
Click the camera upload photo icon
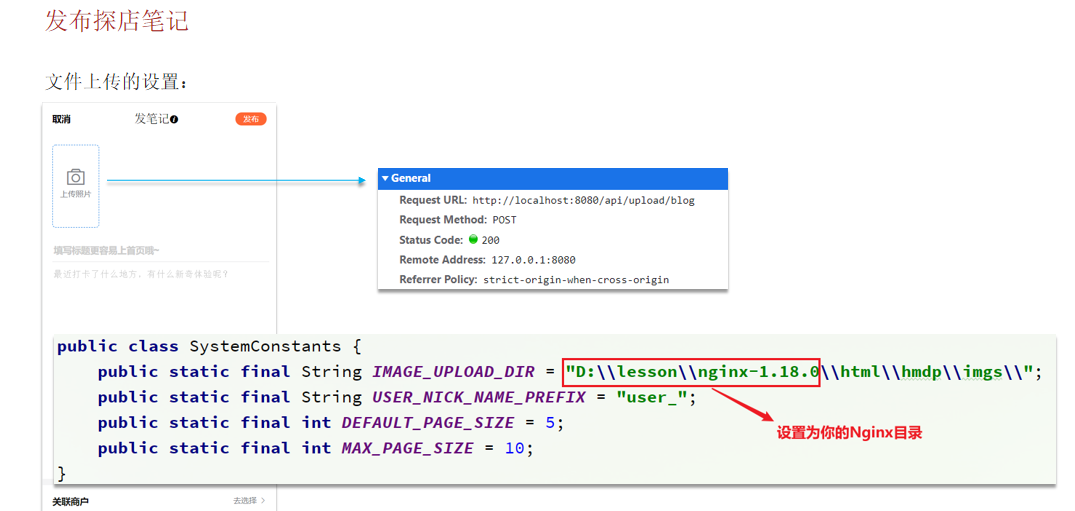(76, 177)
